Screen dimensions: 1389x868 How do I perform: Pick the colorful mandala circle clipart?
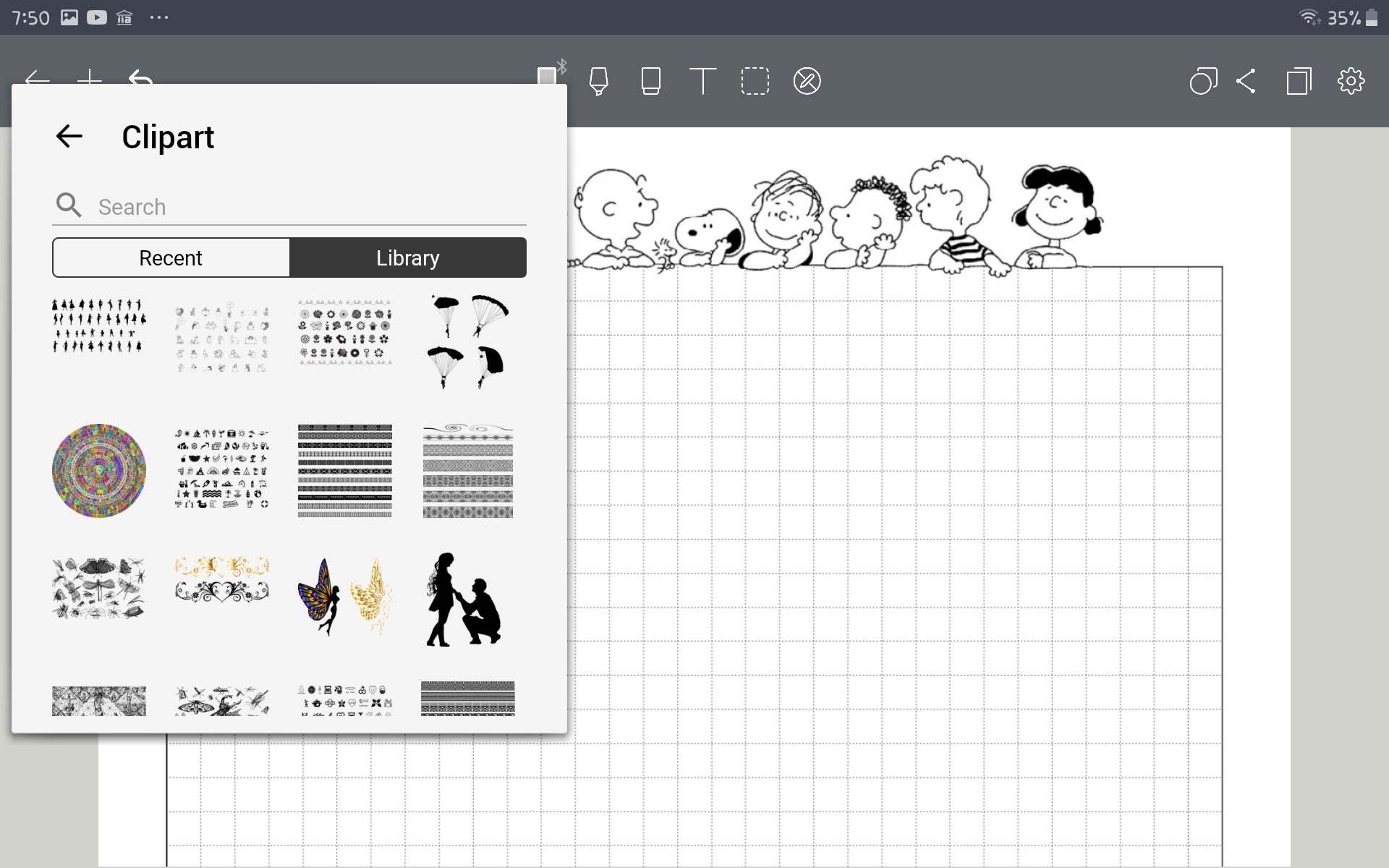tap(99, 471)
